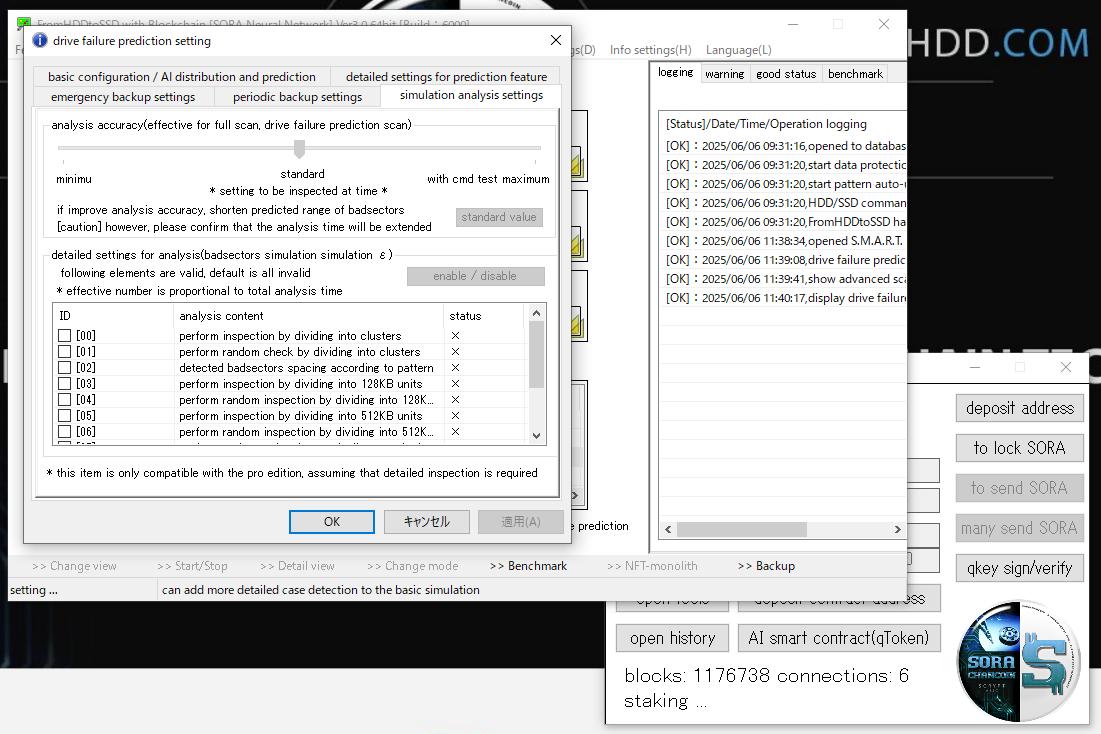Click >> Change mode toolbar item
1101x734 pixels.
(412, 566)
